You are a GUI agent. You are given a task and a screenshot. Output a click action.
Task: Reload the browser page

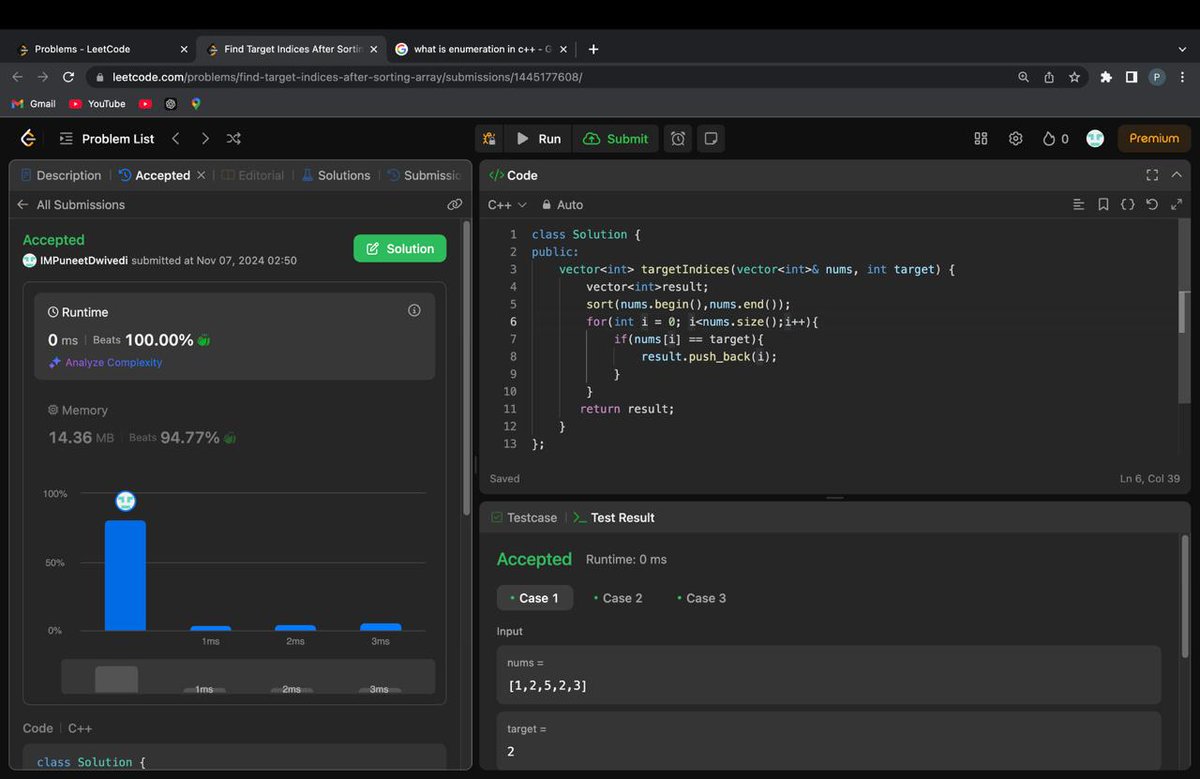click(x=68, y=77)
